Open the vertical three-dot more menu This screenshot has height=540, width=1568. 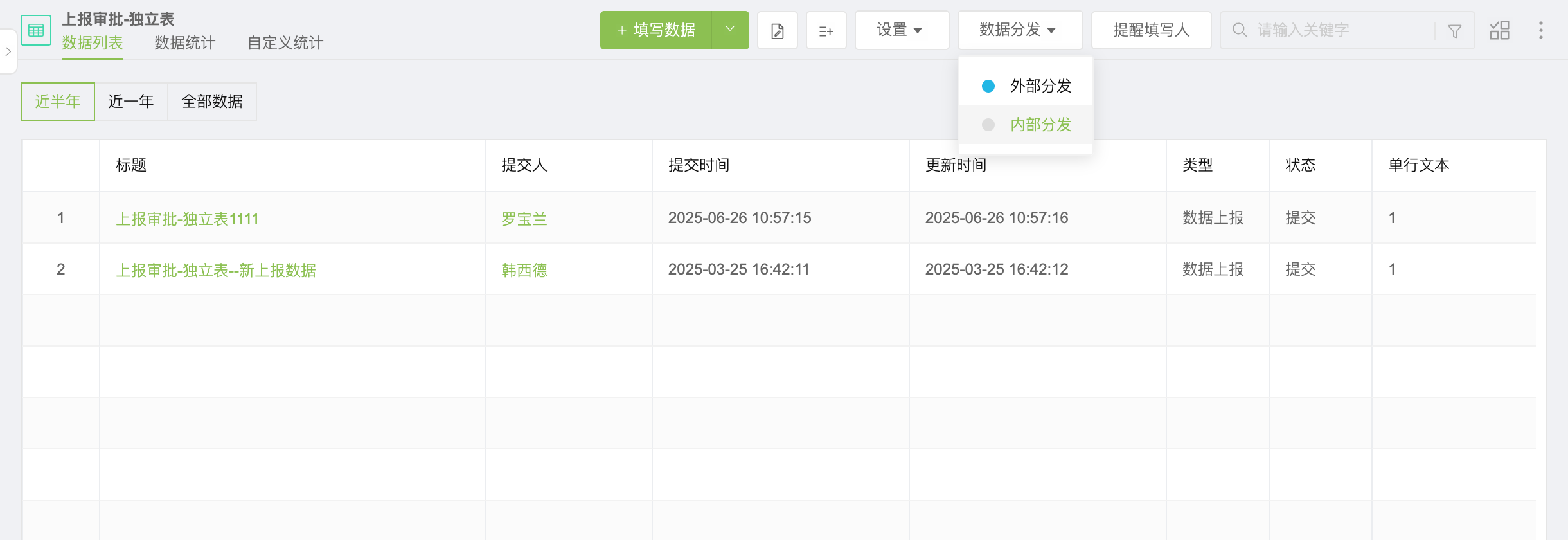tap(1541, 30)
